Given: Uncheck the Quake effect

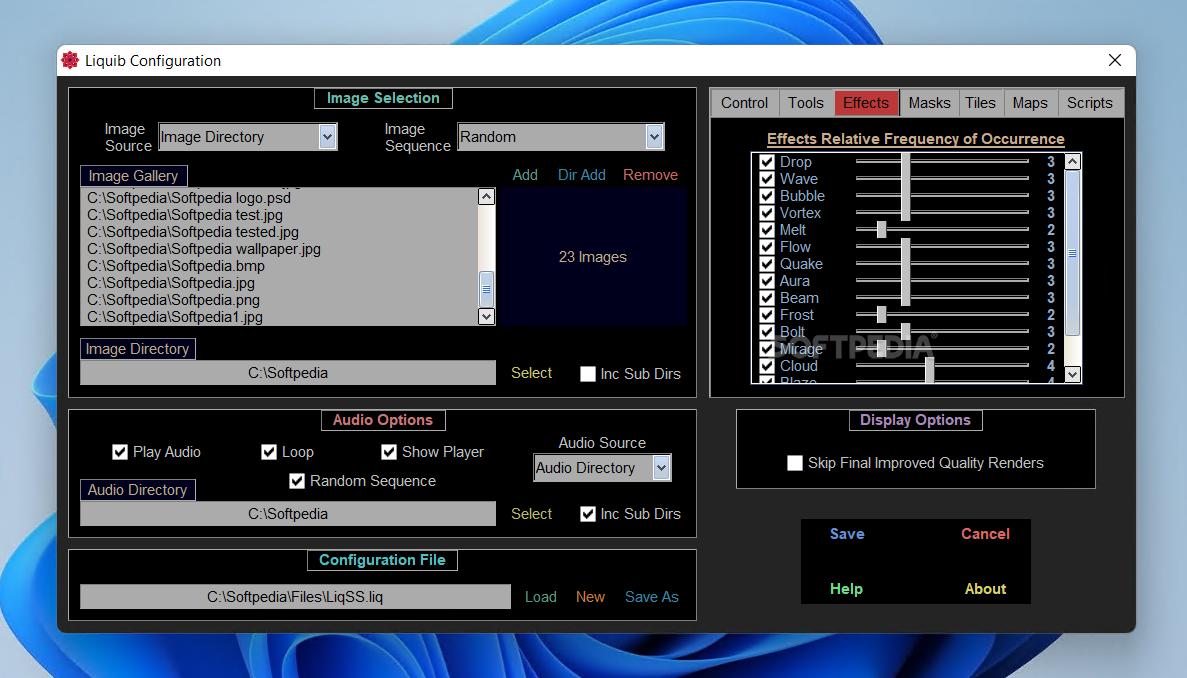Looking at the screenshot, I should pos(767,264).
